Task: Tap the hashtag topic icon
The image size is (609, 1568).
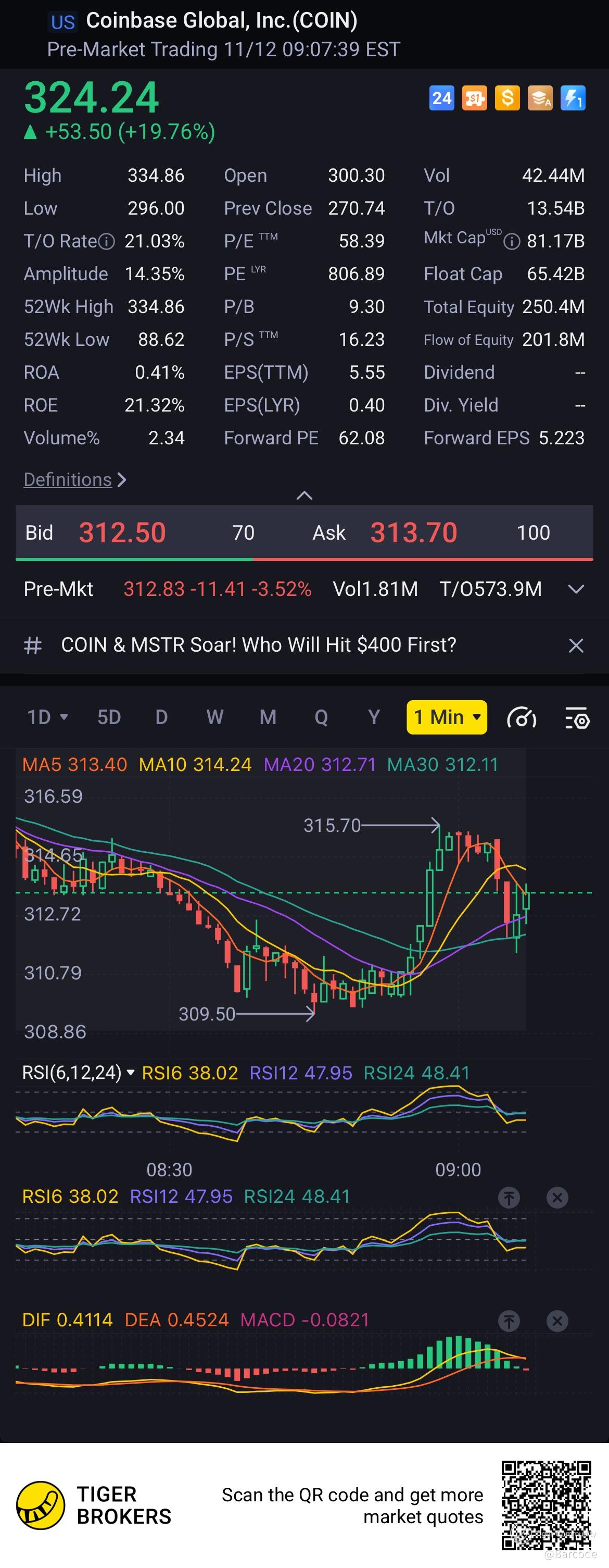Action: tap(32, 645)
